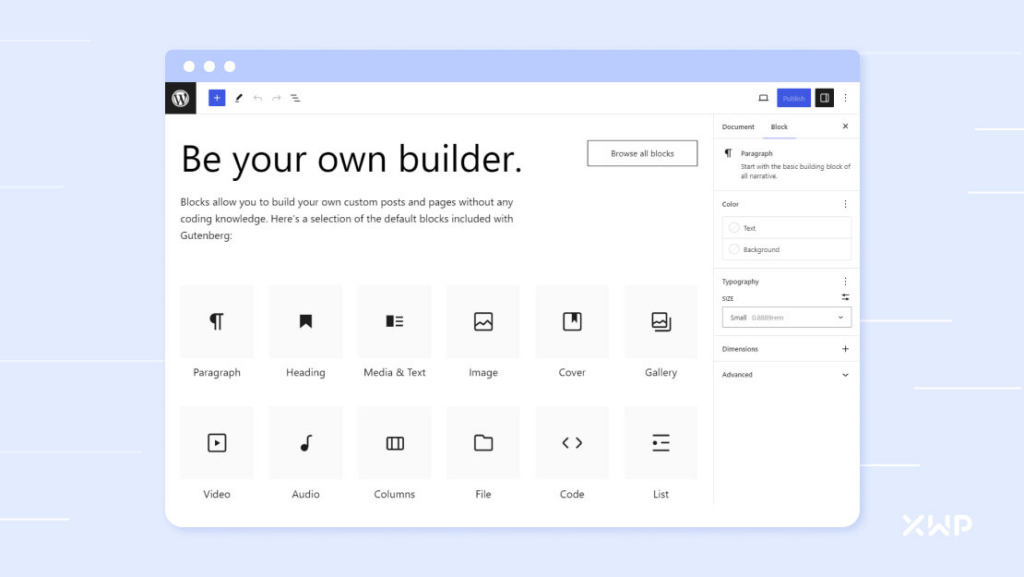This screenshot has height=577, width=1024.
Task: Select the Block tab
Action: coord(779,127)
